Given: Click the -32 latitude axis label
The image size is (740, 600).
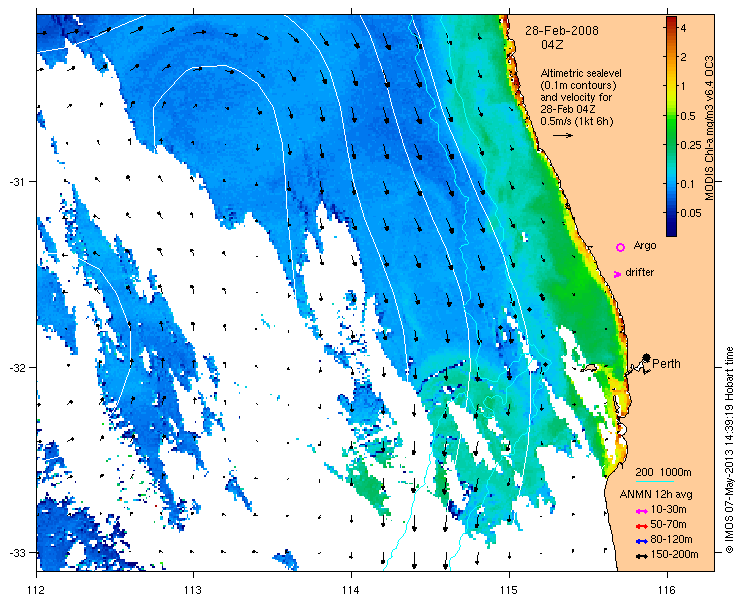Looking at the screenshot, I should pos(19,368).
